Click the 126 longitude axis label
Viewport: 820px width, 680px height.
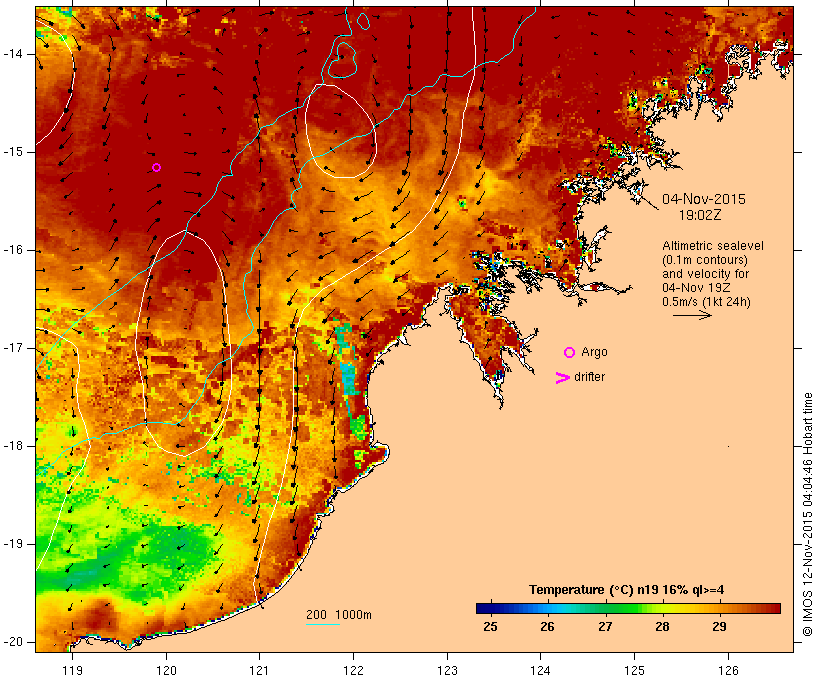tap(728, 670)
